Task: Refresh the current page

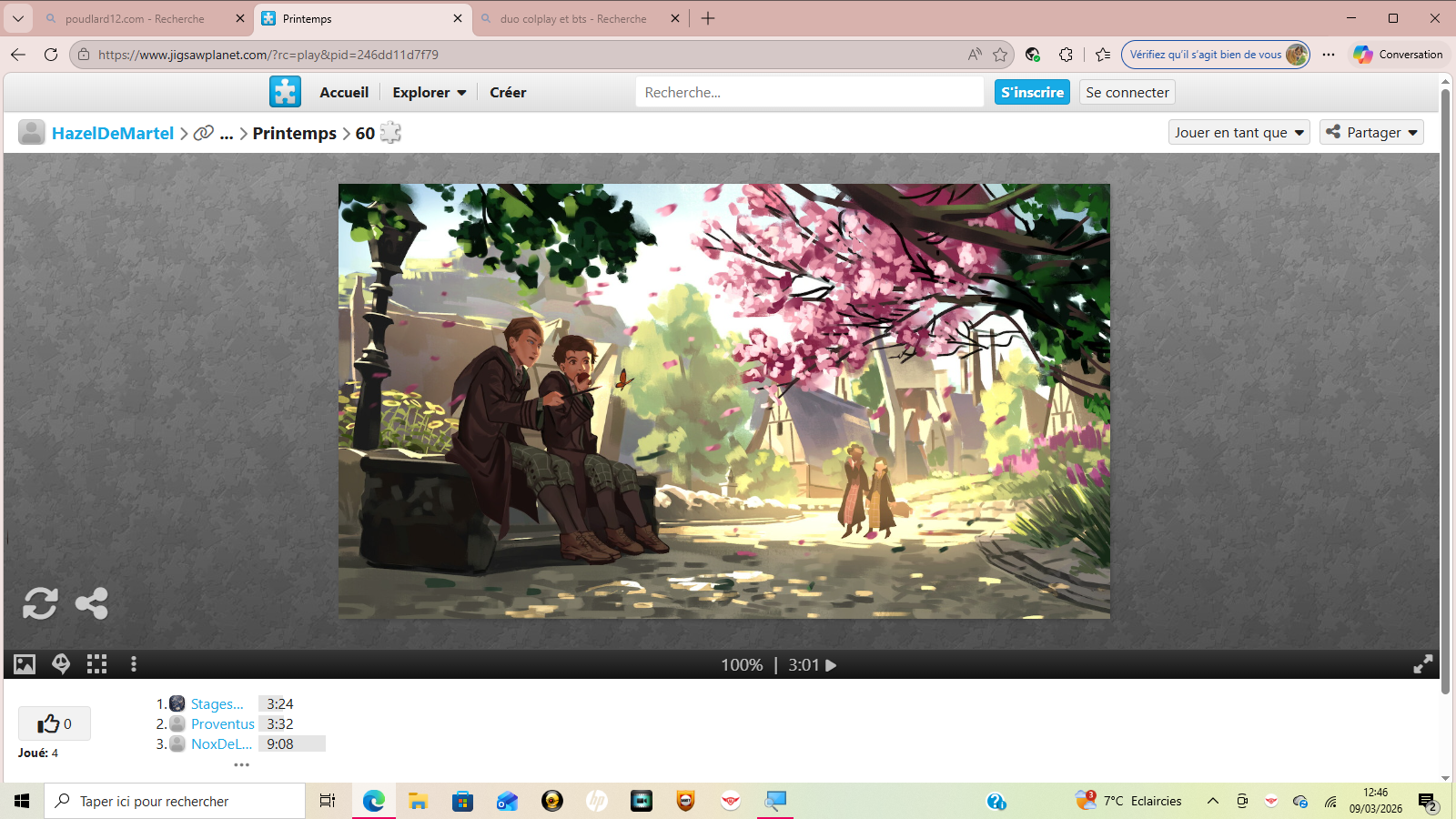Action: tap(51, 55)
